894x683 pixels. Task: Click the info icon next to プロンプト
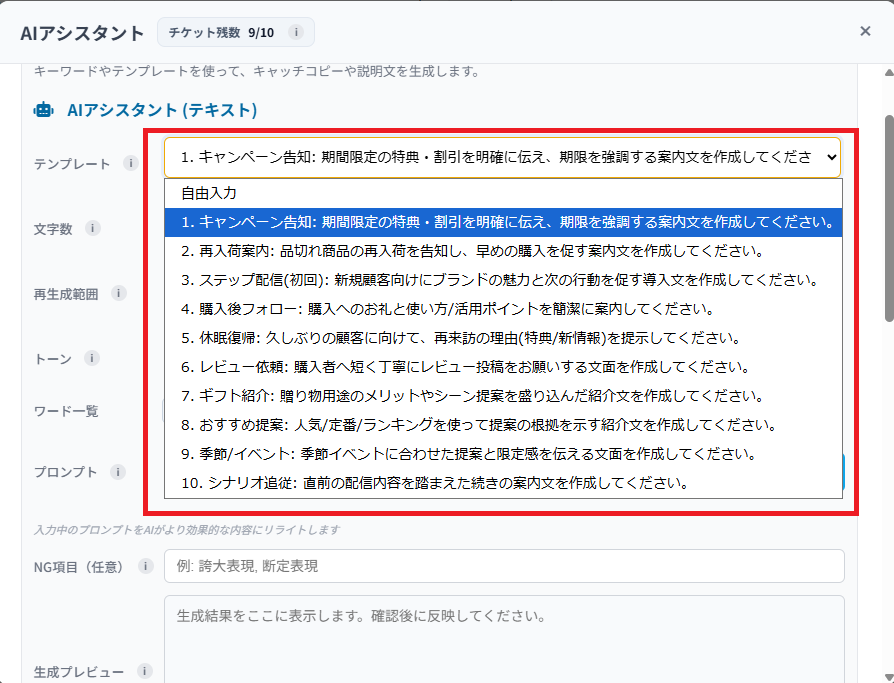118,471
